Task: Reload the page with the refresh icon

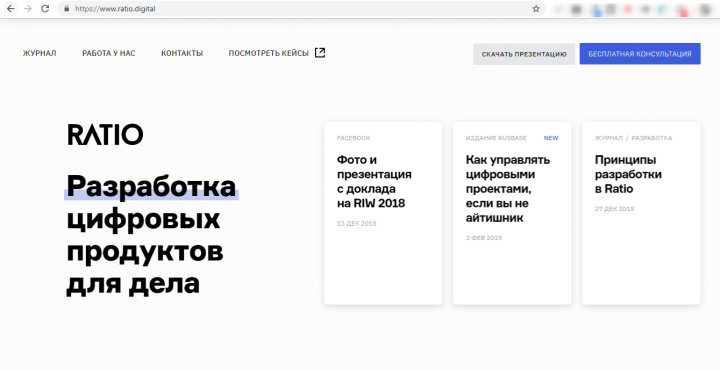Action: (45, 9)
